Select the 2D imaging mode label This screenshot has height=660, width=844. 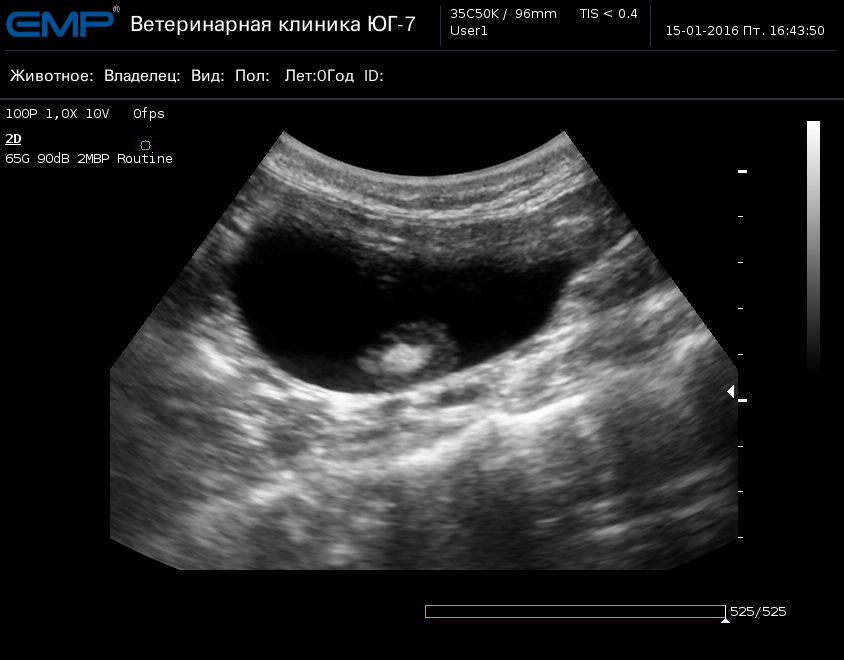pos(13,139)
